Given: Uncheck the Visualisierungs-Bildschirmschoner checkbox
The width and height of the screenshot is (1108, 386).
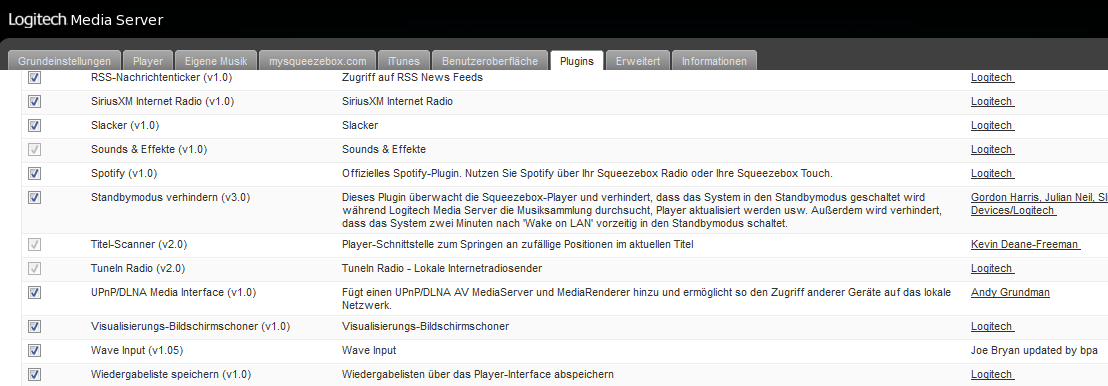Looking at the screenshot, I should (34, 327).
